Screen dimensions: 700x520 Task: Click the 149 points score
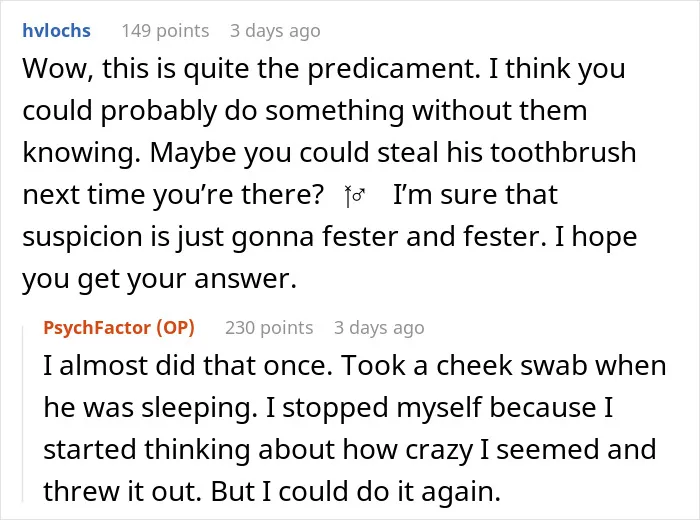point(165,31)
